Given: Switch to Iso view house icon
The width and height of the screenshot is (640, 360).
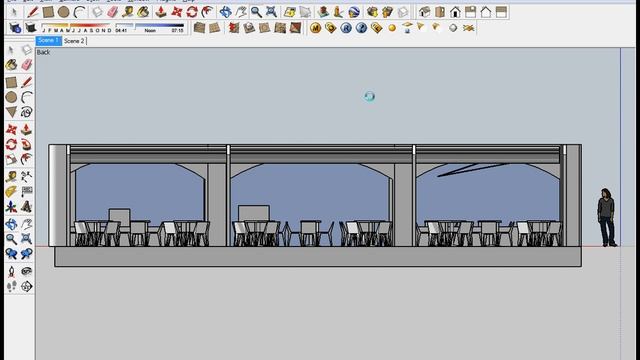Looking at the screenshot, I should click(x=424, y=12).
